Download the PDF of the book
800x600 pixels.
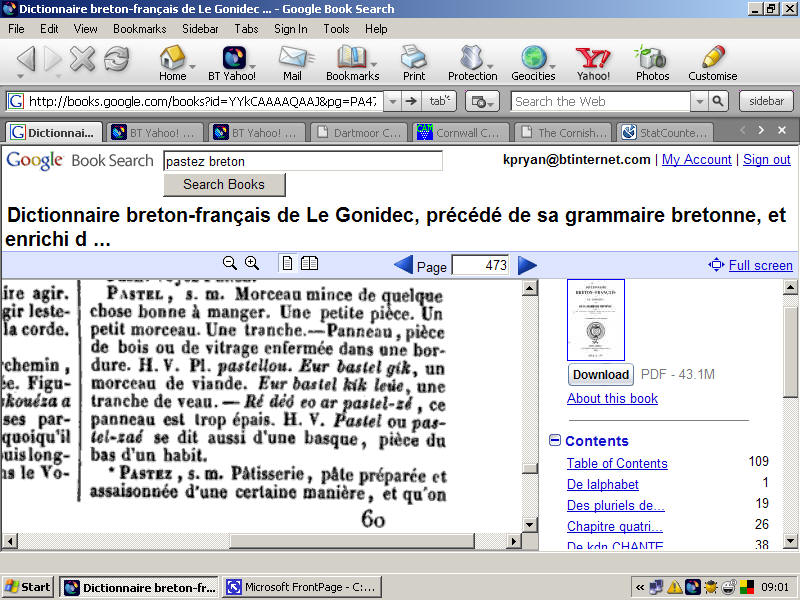tap(600, 374)
